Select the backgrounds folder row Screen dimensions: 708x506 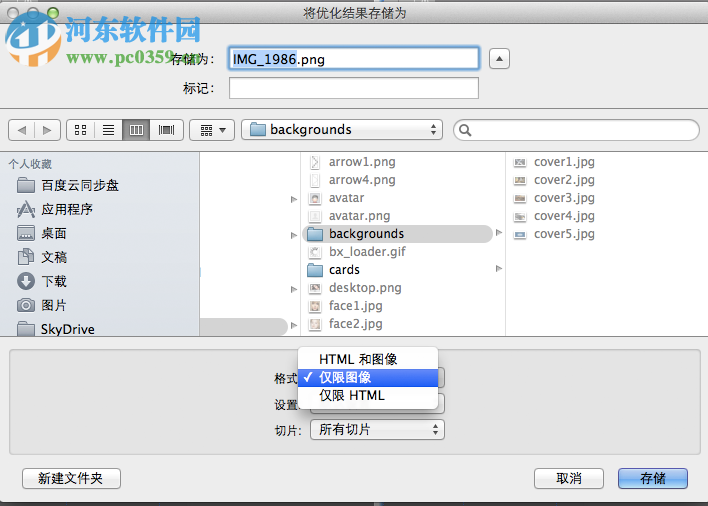(397, 234)
